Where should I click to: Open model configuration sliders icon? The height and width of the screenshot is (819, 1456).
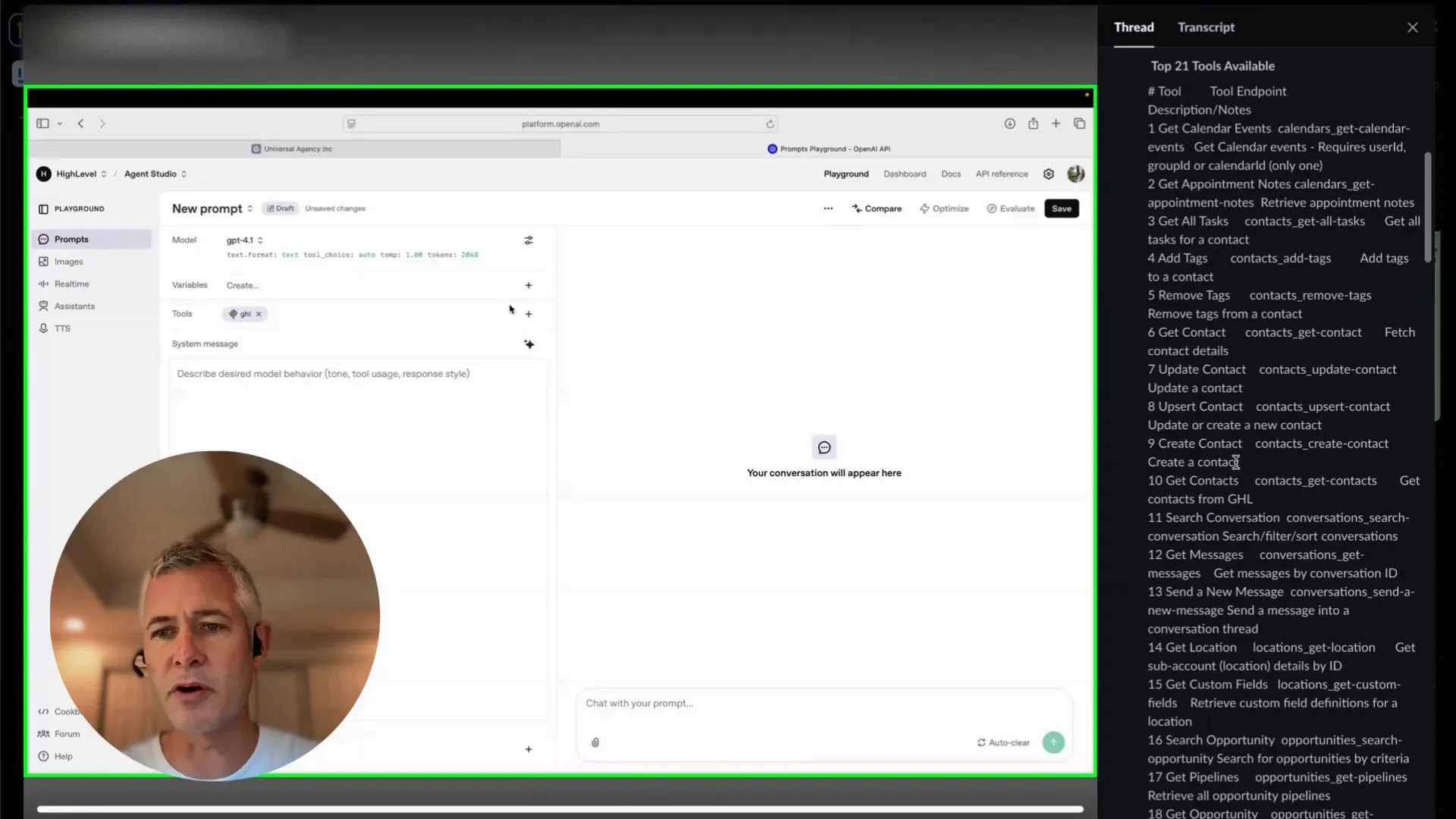coord(529,240)
